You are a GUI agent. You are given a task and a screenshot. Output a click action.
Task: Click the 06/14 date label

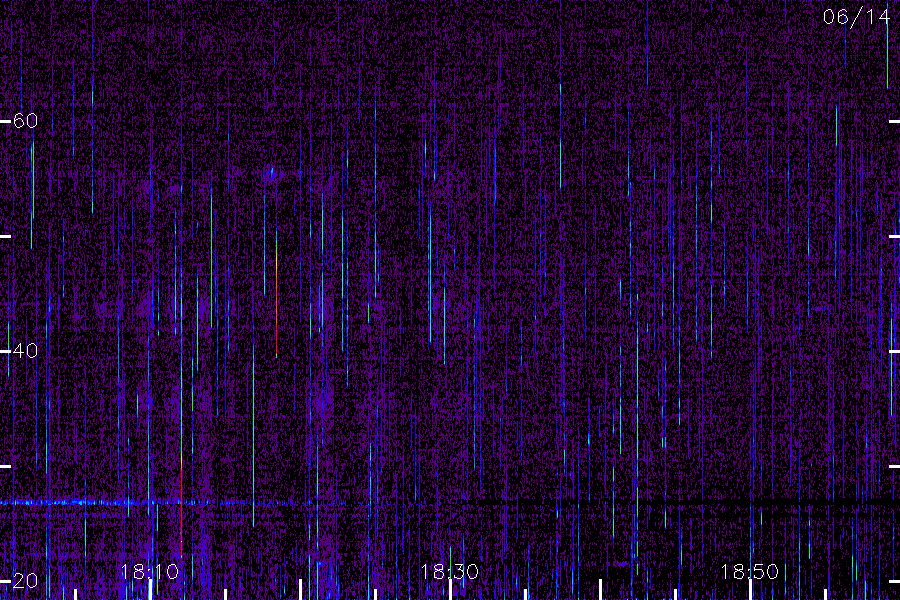(856, 17)
